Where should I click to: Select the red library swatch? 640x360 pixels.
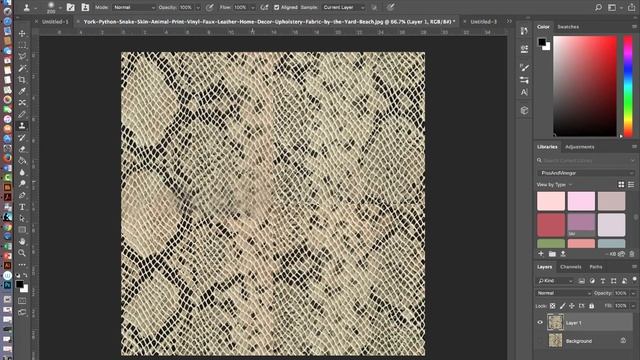551,225
